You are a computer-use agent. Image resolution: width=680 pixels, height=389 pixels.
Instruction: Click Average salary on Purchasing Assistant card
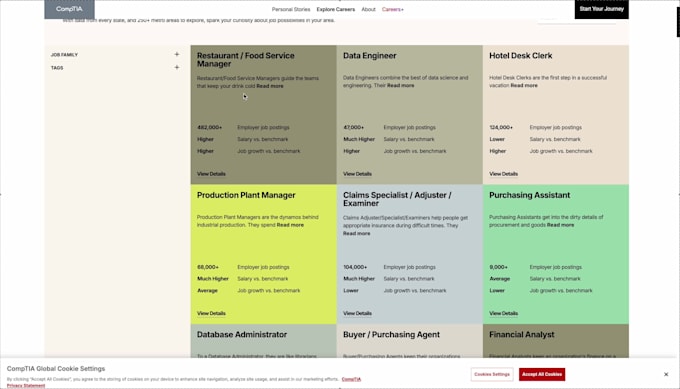[500, 279]
